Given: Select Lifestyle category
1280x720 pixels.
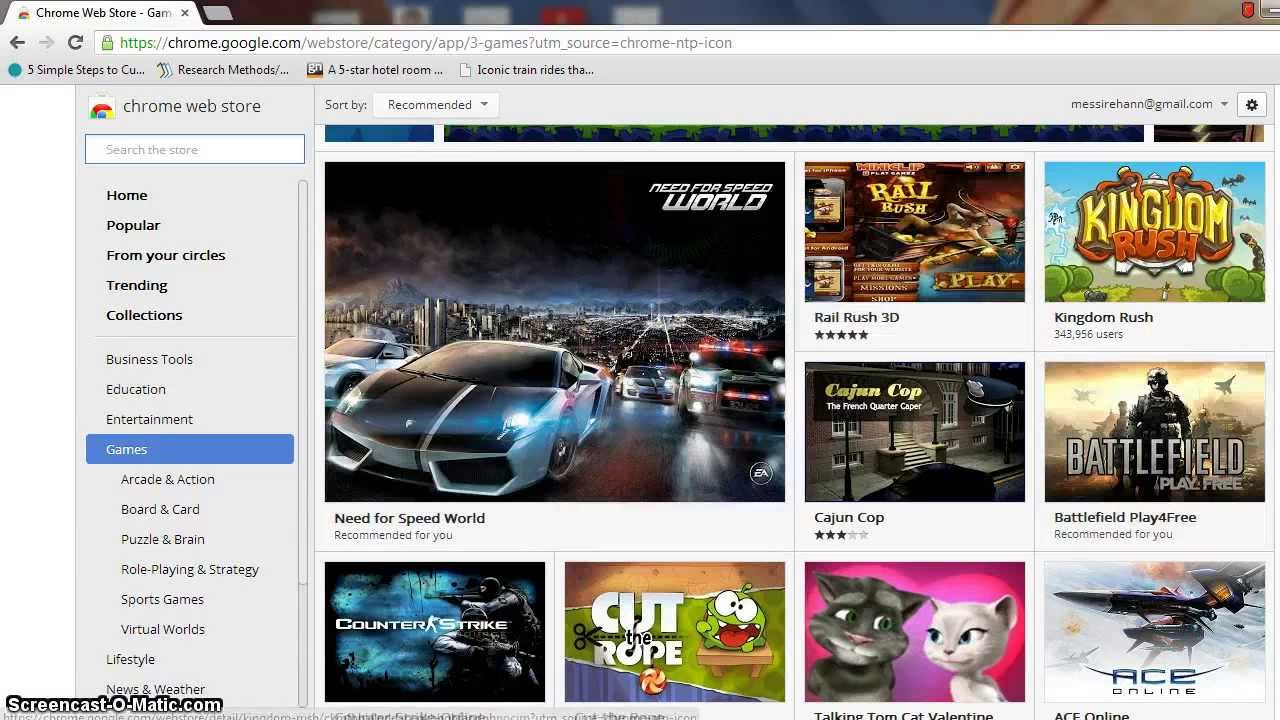Looking at the screenshot, I should pyautogui.click(x=130, y=659).
